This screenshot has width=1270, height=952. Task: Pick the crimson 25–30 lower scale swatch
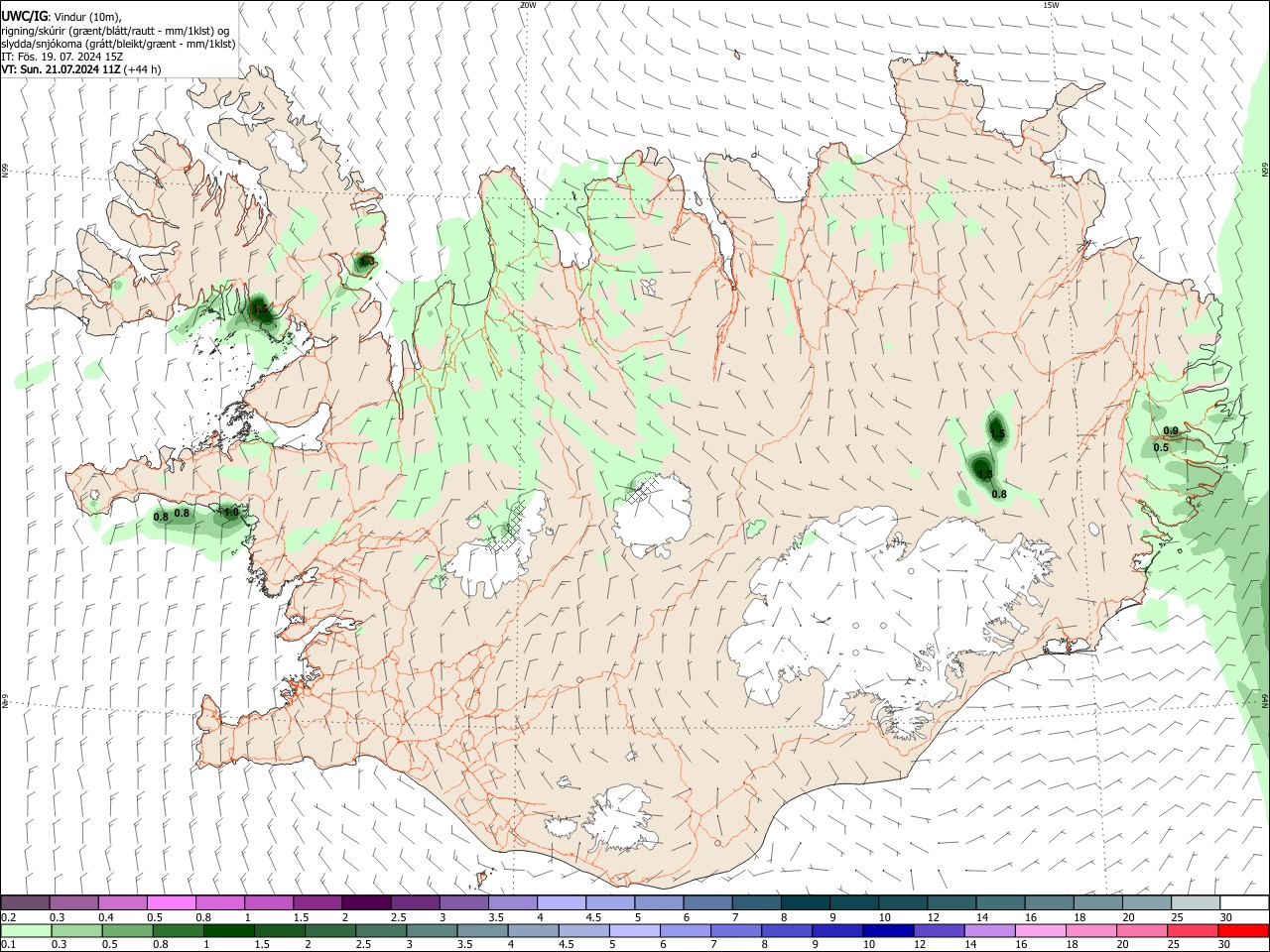tap(1194, 931)
